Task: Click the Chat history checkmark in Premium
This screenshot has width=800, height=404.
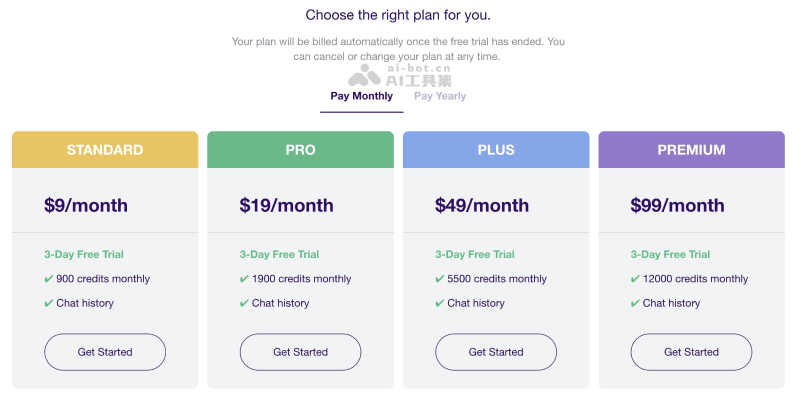Action: pos(635,303)
